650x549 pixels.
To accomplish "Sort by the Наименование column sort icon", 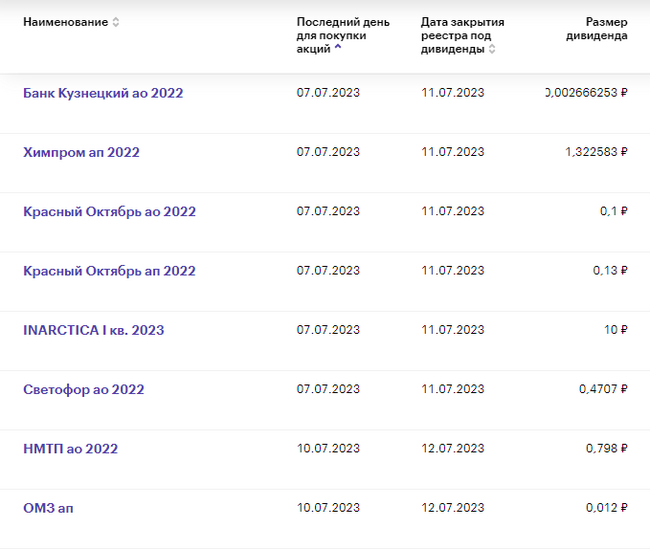I will pyautogui.click(x=116, y=22).
